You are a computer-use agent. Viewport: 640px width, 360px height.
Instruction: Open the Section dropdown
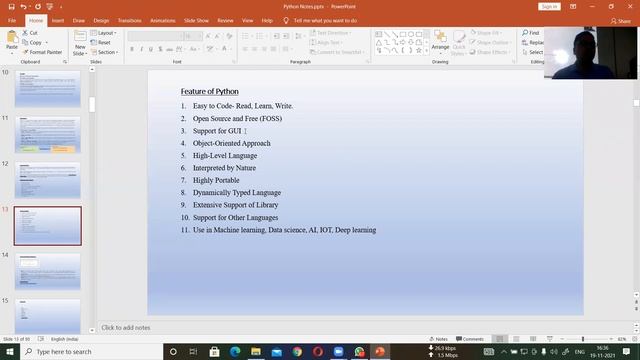pos(104,52)
